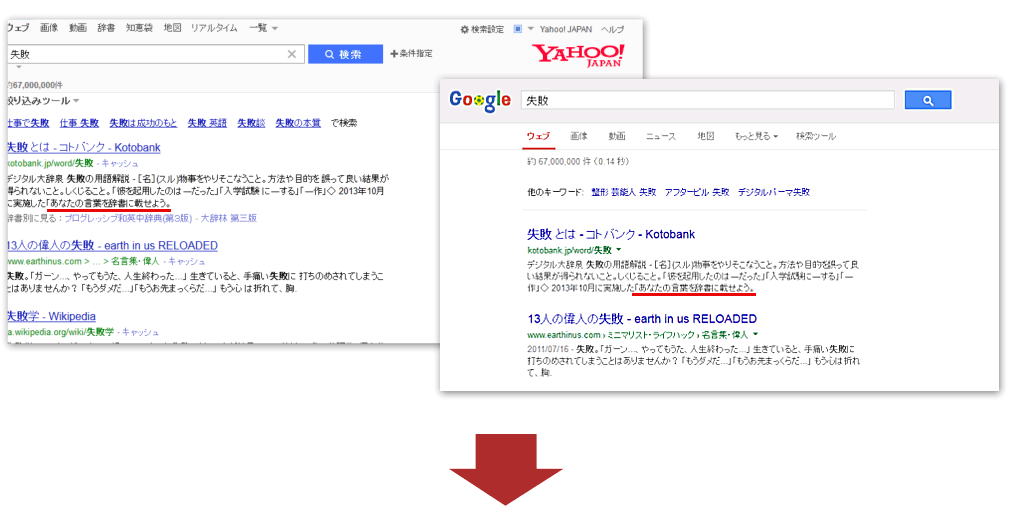
Task: Click the Yahoo! JAPAN text link in header
Action: (x=565, y=29)
